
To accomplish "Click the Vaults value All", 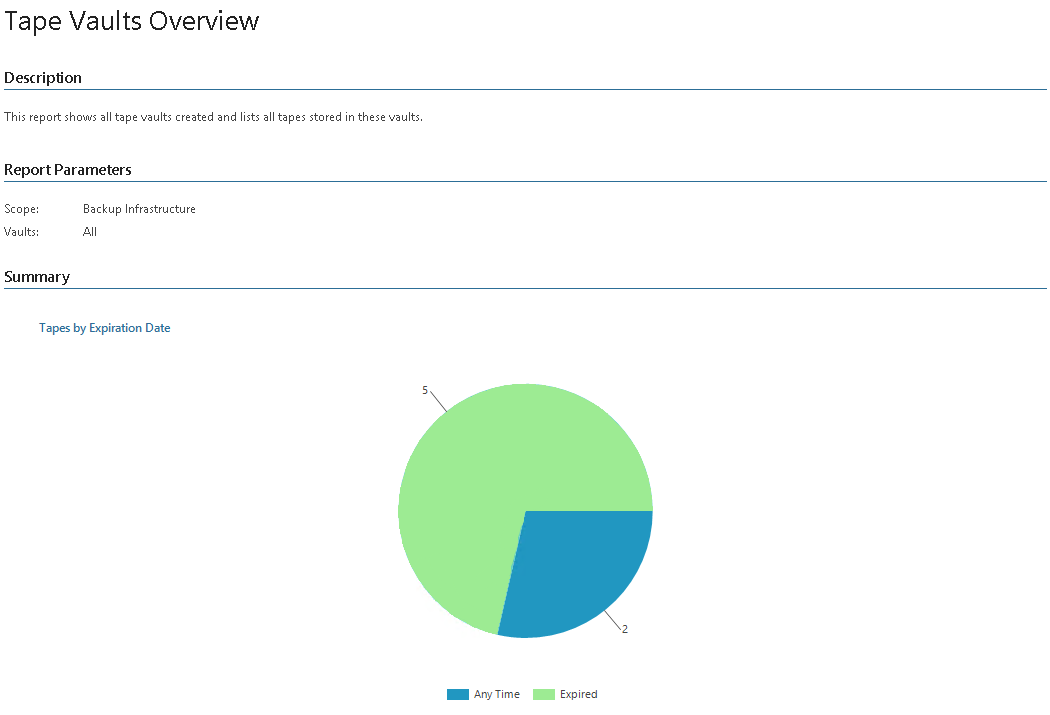I will [90, 232].
